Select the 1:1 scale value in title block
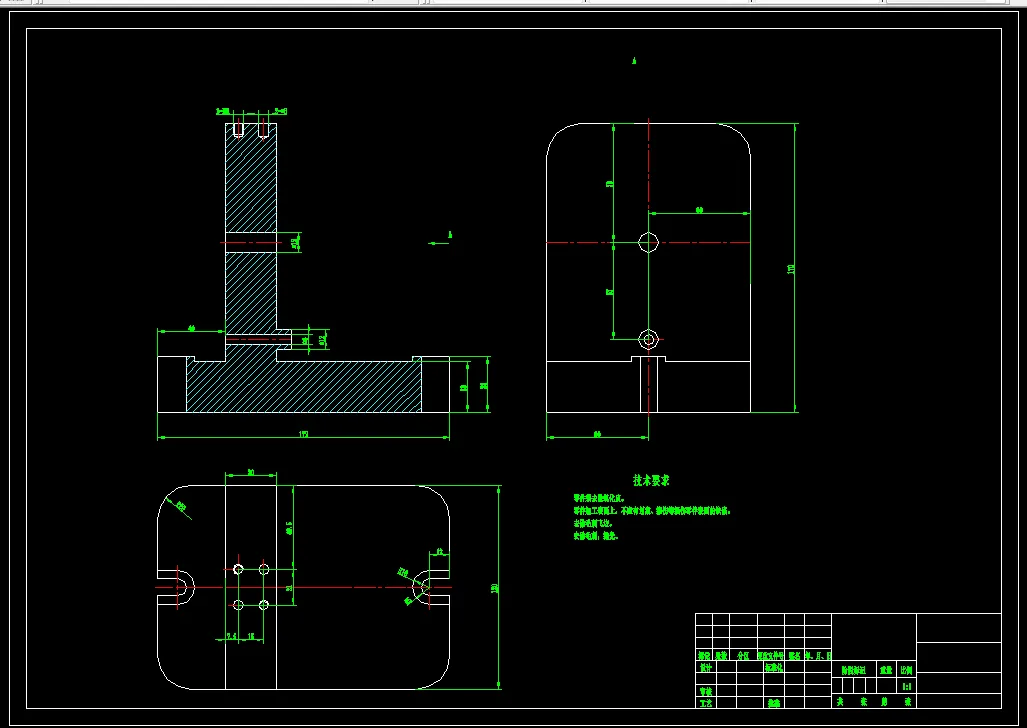 [907, 686]
